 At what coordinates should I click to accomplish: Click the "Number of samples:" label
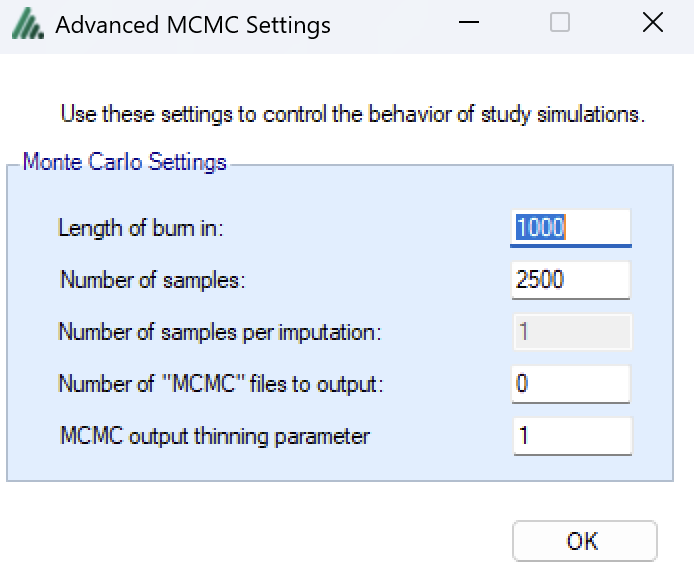point(152,280)
